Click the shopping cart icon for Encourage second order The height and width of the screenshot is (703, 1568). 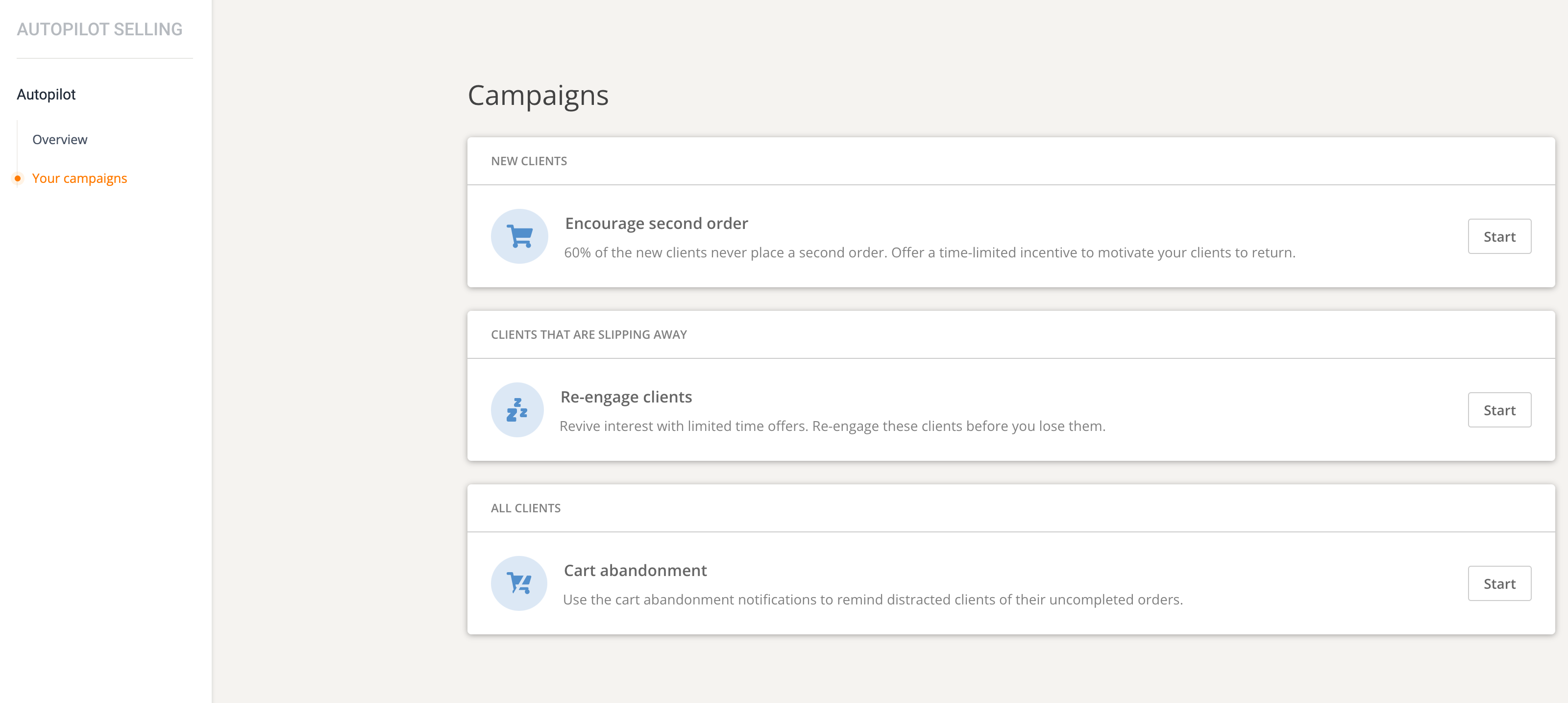pyautogui.click(x=519, y=236)
